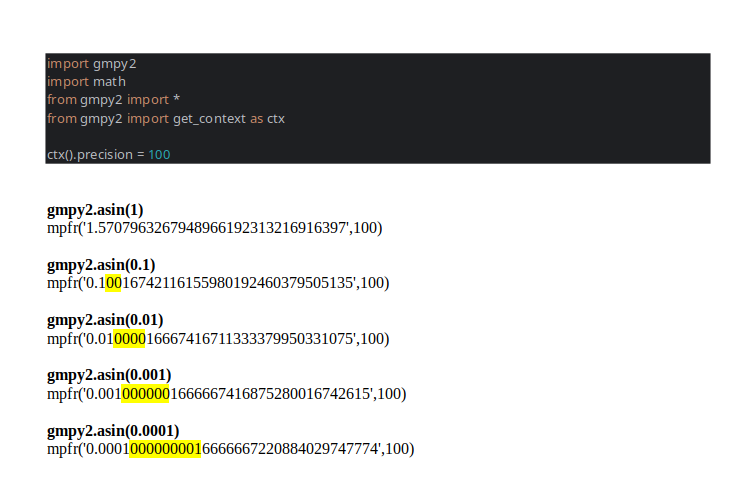Click the digits 16742116 in the asin(0.1) result
The width and height of the screenshot is (737, 496).
pos(160,283)
